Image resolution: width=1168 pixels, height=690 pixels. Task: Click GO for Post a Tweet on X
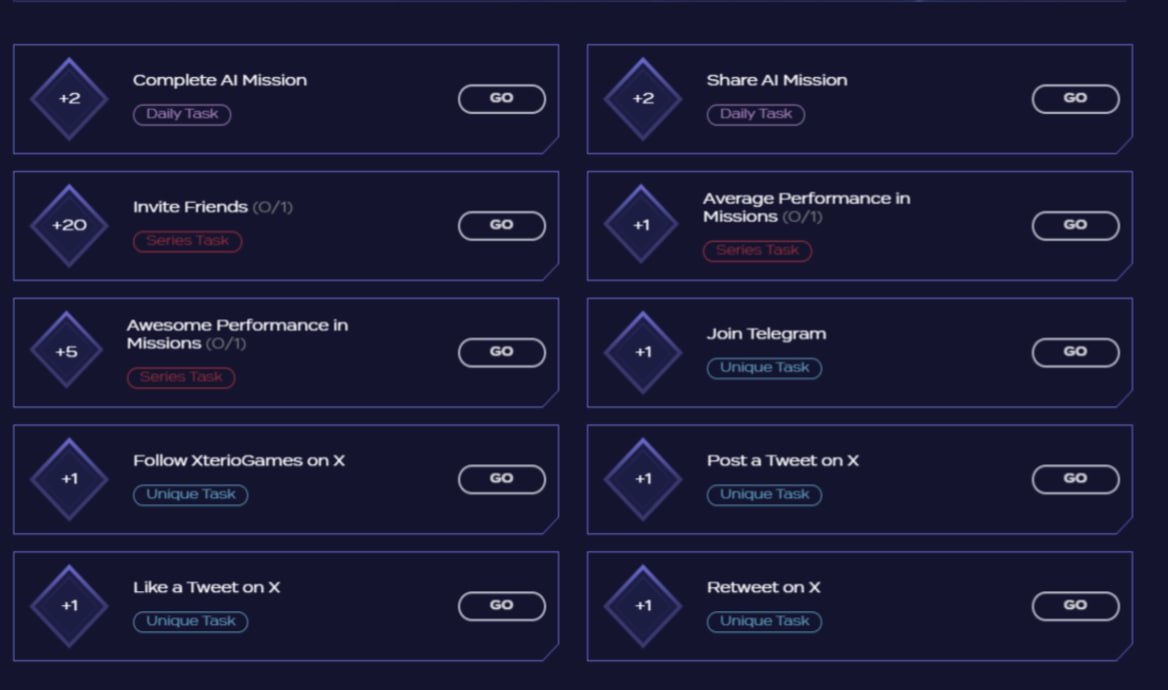tap(1075, 478)
